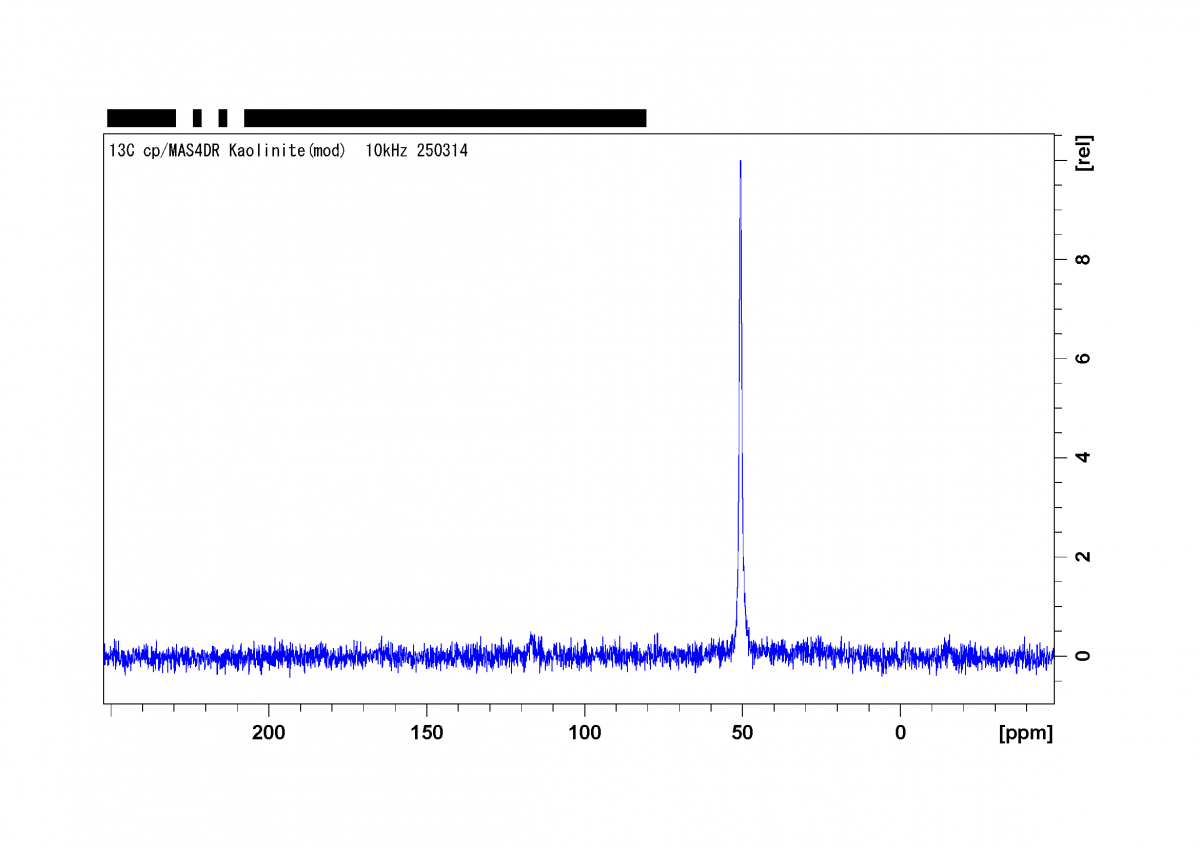Viewport: 1200px width, 848px height.
Task: Click the '6' label on the rel axis
Action: pos(1083,358)
